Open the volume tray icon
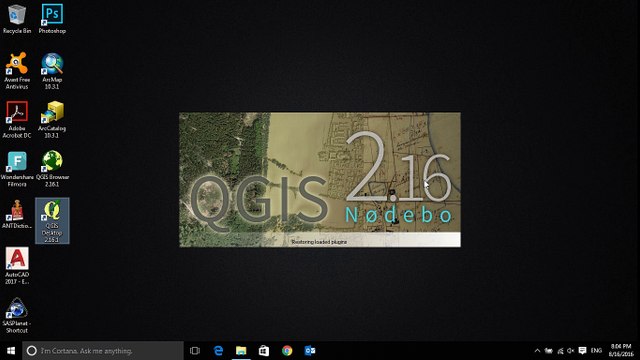 click(x=571, y=351)
